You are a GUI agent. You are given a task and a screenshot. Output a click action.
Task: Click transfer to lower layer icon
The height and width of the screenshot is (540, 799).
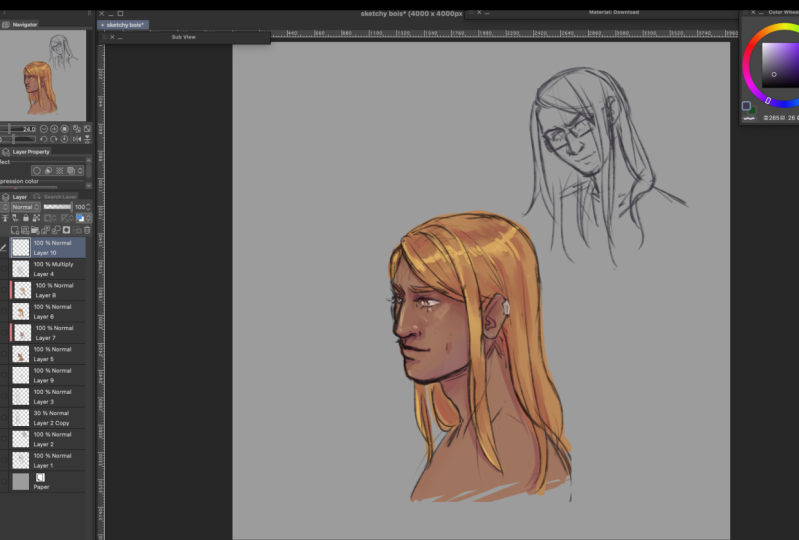coord(46,230)
